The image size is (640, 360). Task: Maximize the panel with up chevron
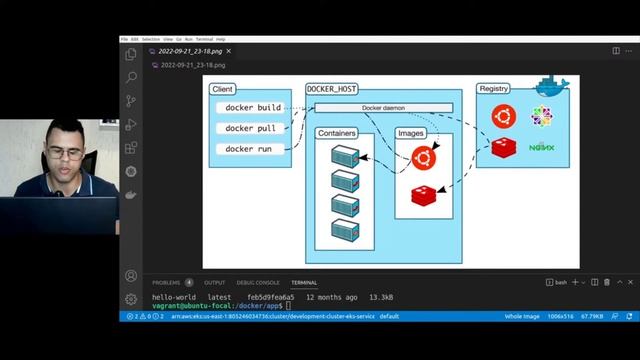click(620, 282)
